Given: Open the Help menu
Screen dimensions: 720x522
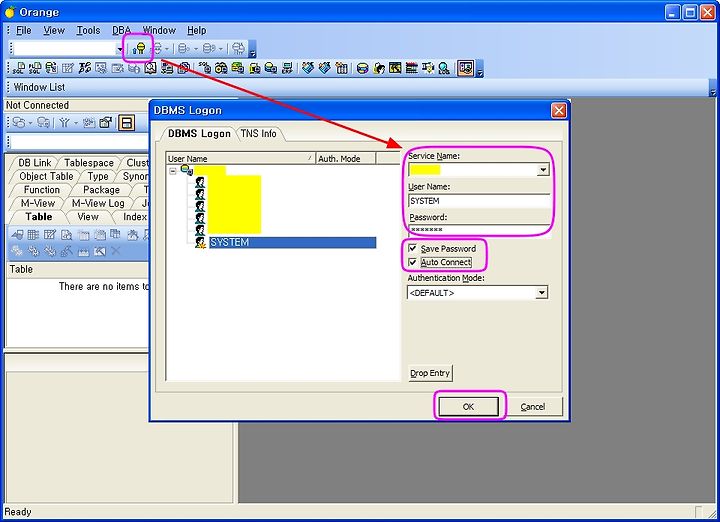Looking at the screenshot, I should click(x=197, y=30).
